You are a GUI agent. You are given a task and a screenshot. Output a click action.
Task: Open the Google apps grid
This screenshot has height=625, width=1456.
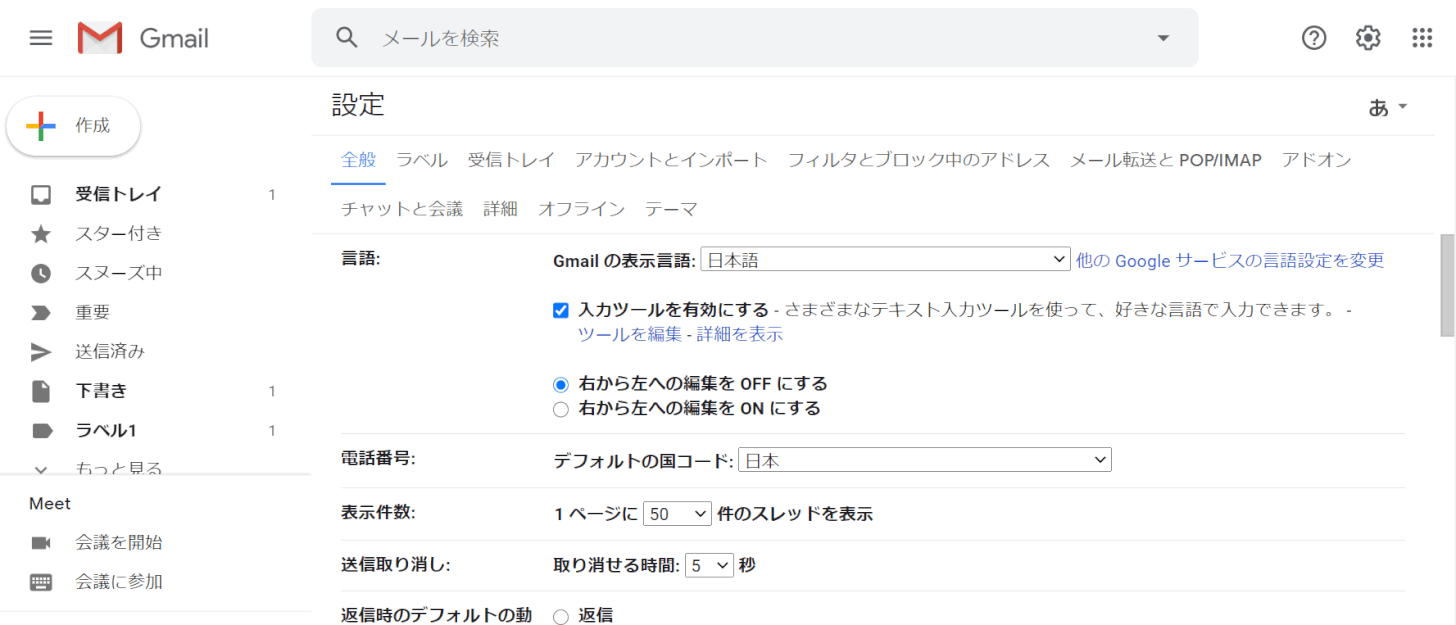pyautogui.click(x=1421, y=37)
